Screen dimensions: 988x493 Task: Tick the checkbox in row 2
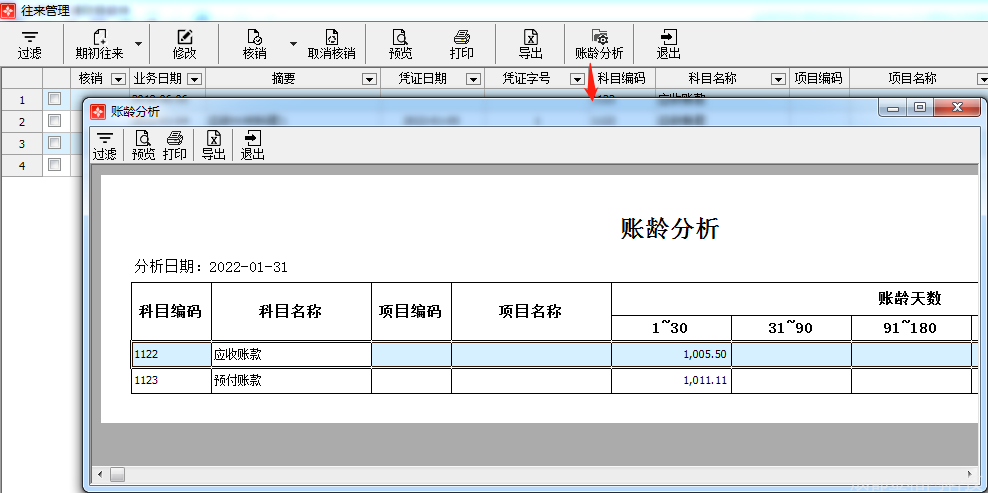pyautogui.click(x=55, y=120)
